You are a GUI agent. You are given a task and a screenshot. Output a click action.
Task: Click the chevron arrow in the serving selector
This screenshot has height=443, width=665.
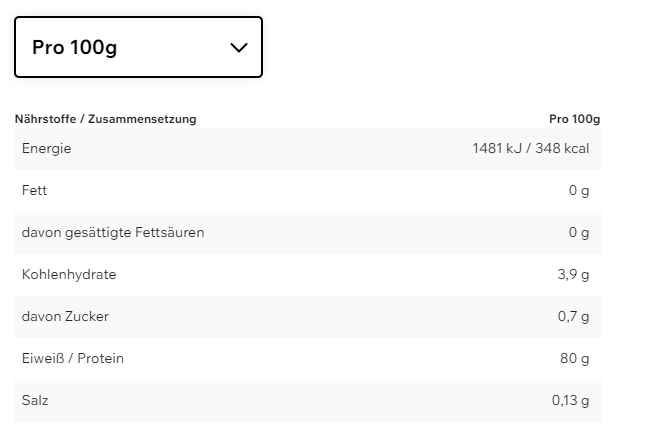coord(238,47)
